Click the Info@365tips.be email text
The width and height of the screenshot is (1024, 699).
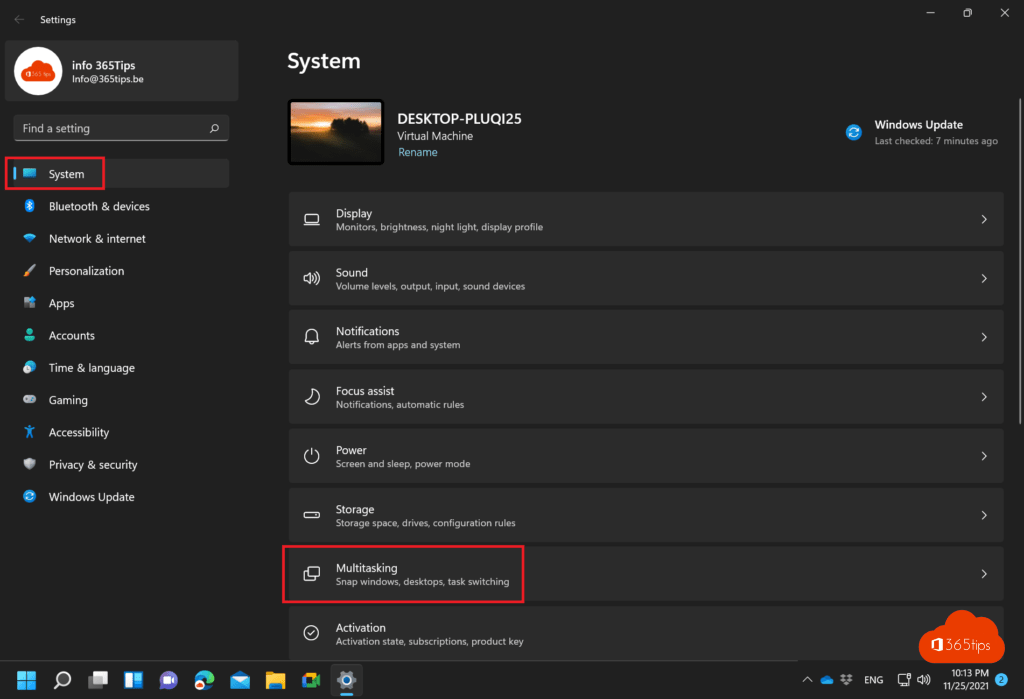(108, 79)
